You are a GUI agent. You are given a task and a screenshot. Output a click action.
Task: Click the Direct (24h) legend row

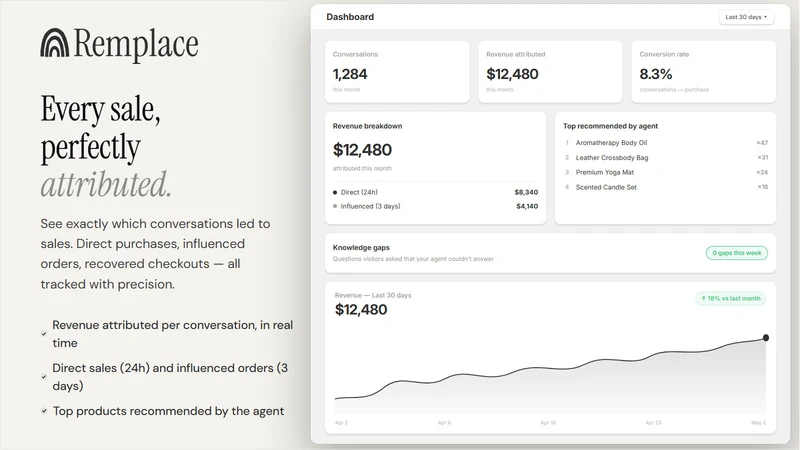[x=435, y=192]
